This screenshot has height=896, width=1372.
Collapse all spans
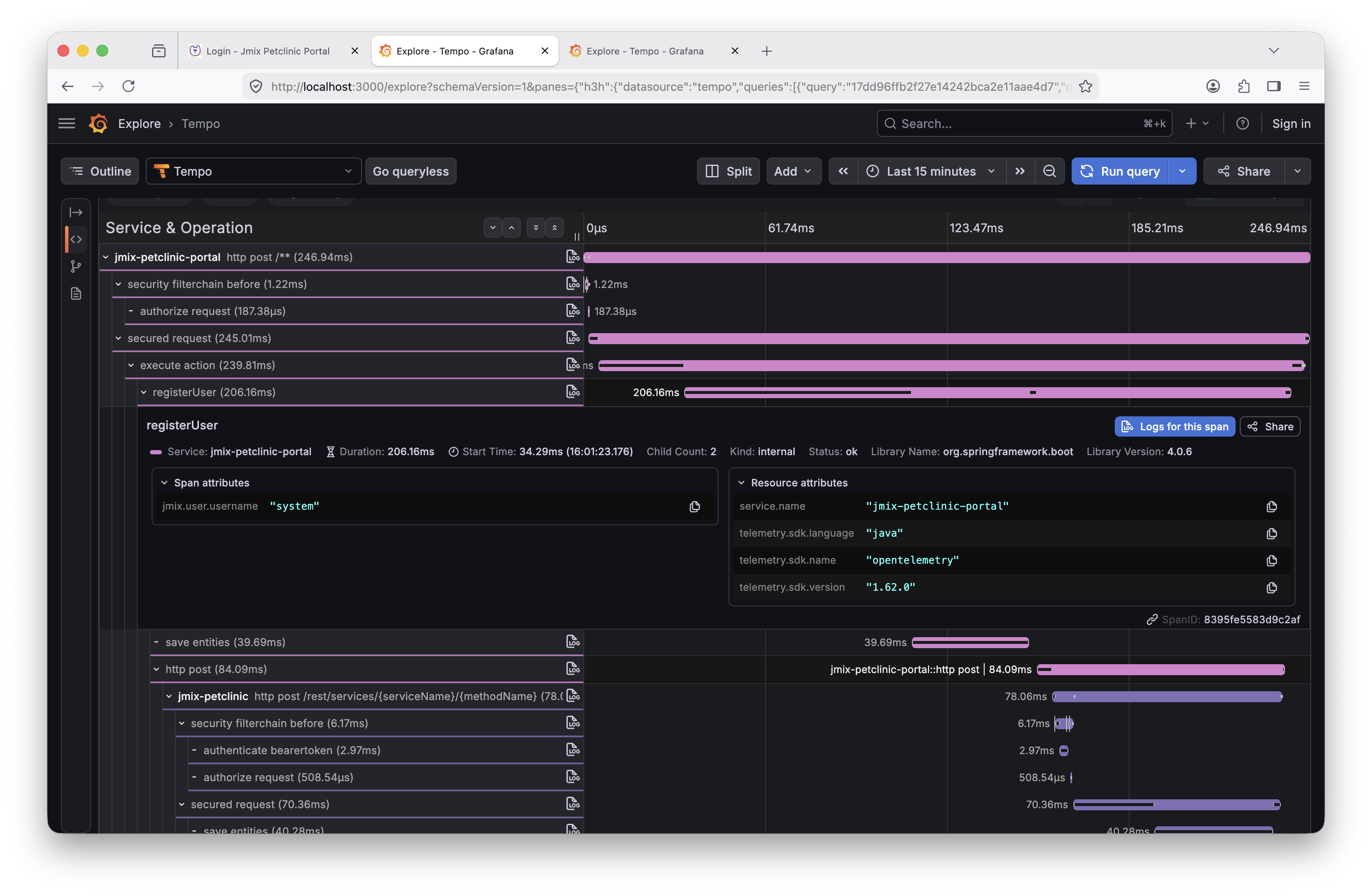pyautogui.click(x=555, y=228)
